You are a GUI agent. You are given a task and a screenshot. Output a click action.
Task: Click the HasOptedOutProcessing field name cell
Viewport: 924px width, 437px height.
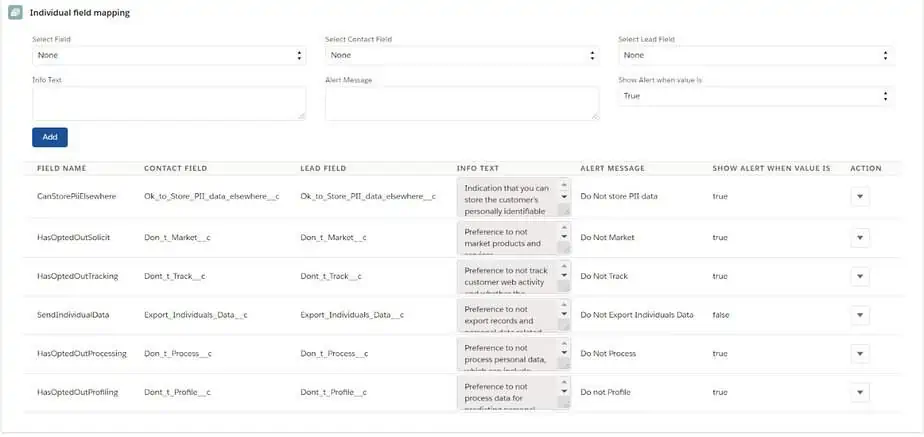click(82, 354)
